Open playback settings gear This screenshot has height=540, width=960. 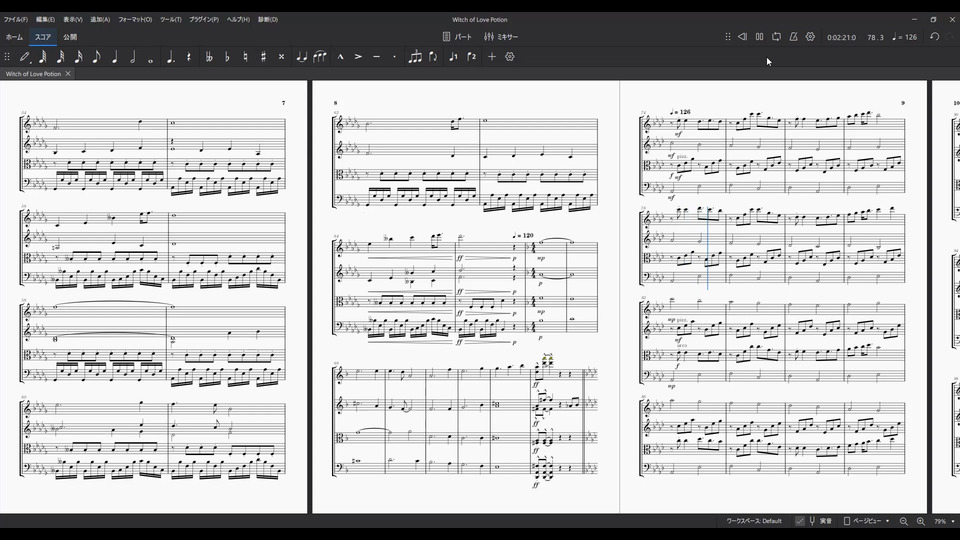pyautogui.click(x=810, y=37)
